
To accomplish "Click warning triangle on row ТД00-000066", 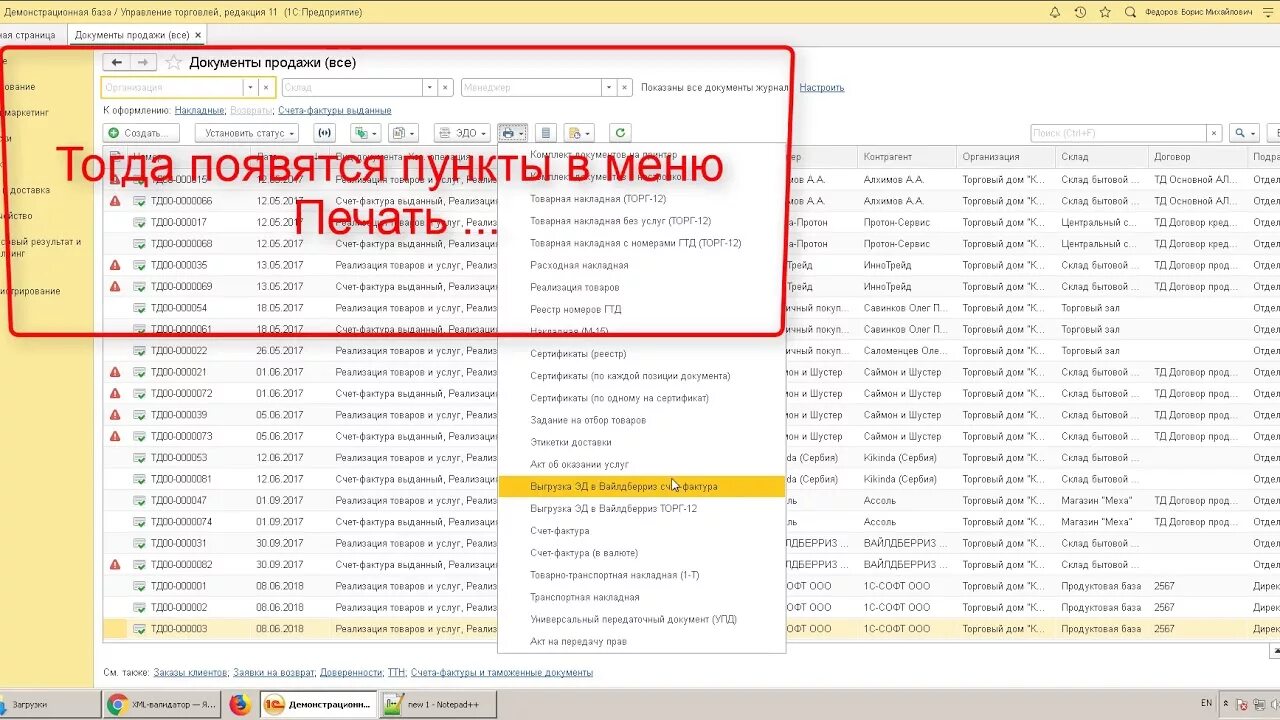I will tap(115, 201).
